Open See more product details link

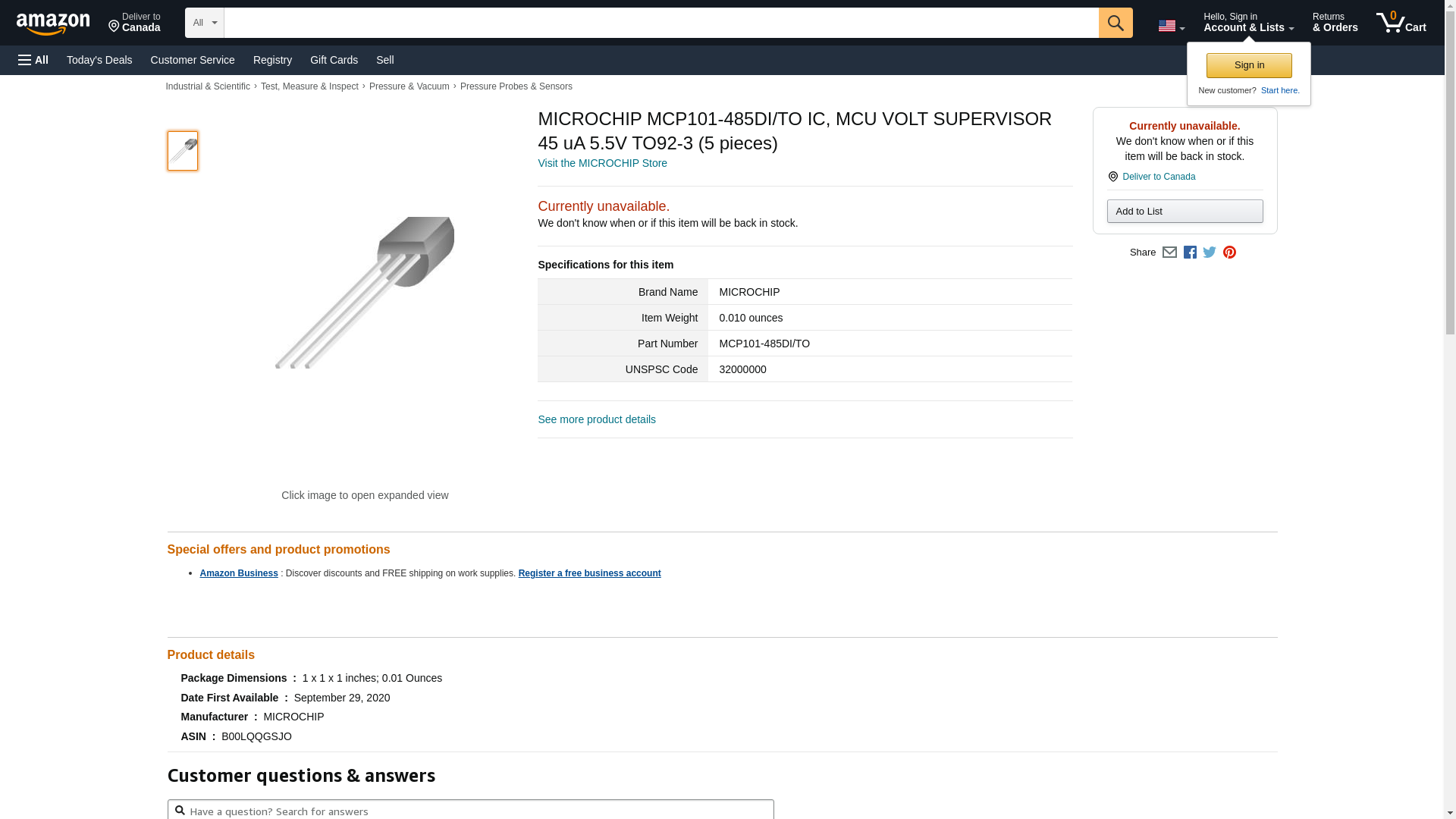tap(597, 419)
